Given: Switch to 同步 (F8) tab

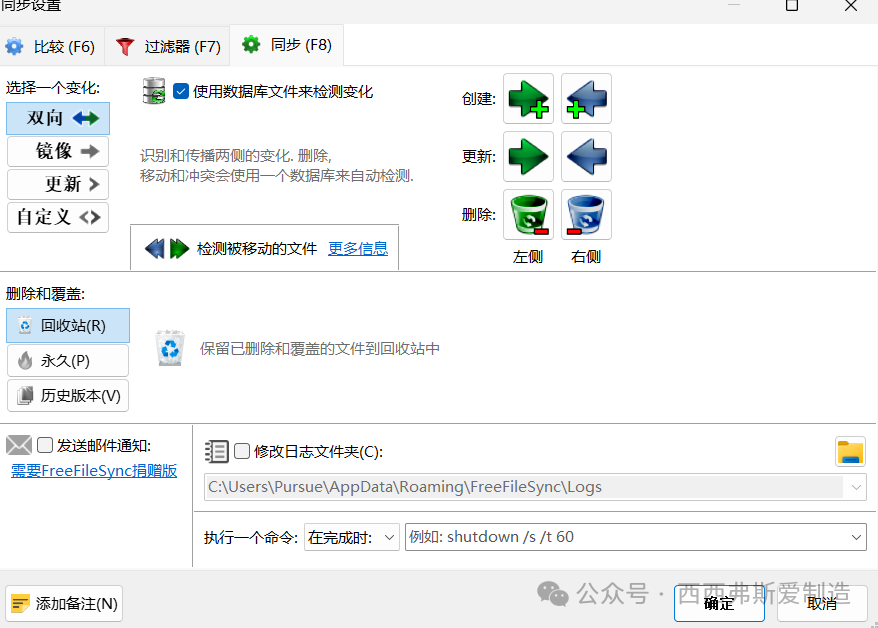Looking at the screenshot, I should [287, 45].
